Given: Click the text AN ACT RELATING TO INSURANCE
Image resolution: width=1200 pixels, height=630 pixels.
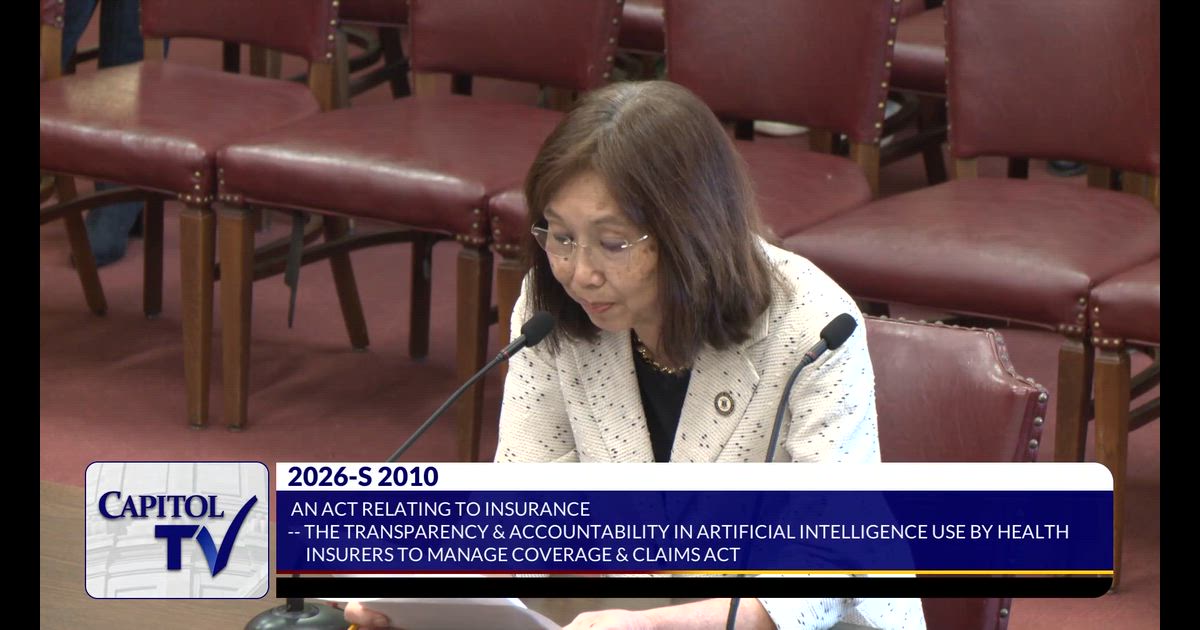Looking at the screenshot, I should (440, 509).
